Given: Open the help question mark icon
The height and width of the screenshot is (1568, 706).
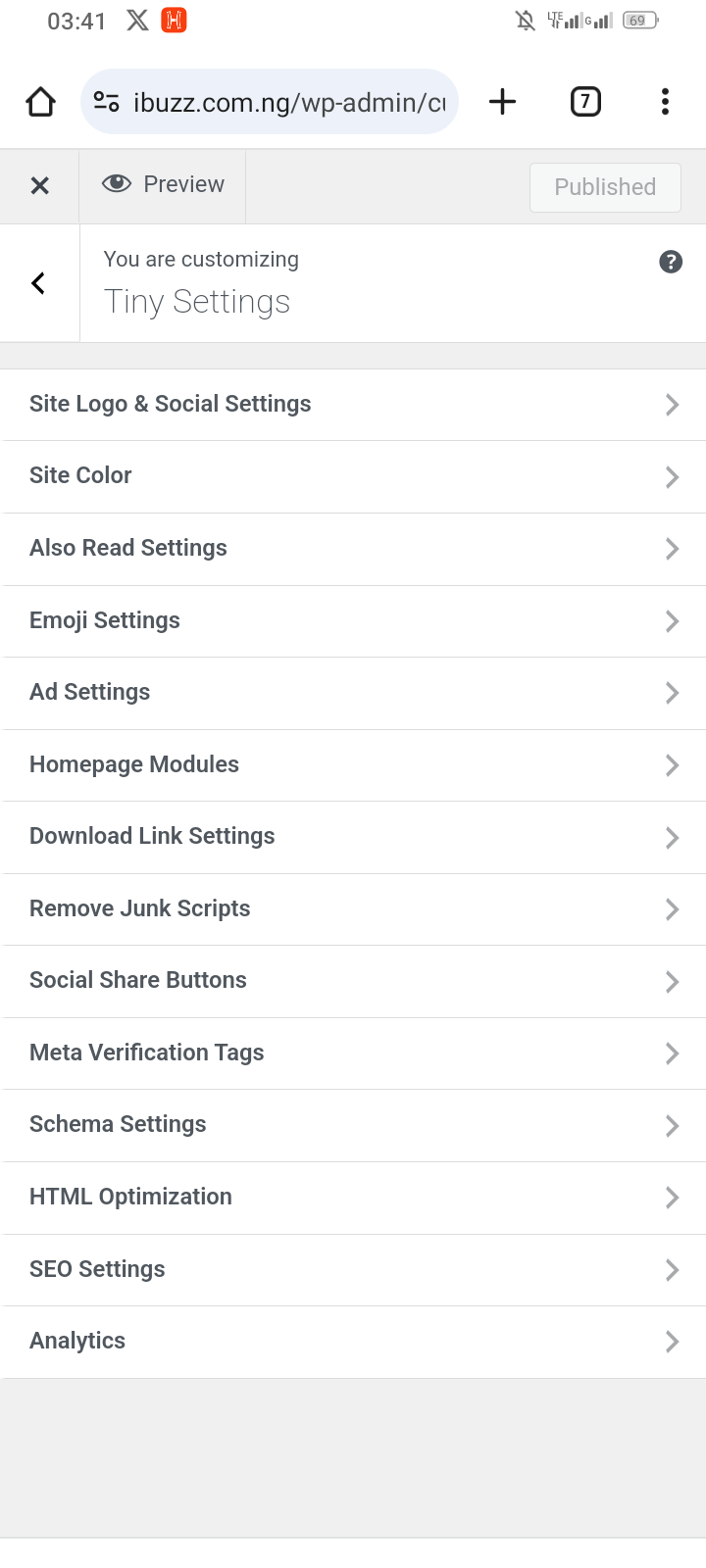Looking at the screenshot, I should 671,262.
